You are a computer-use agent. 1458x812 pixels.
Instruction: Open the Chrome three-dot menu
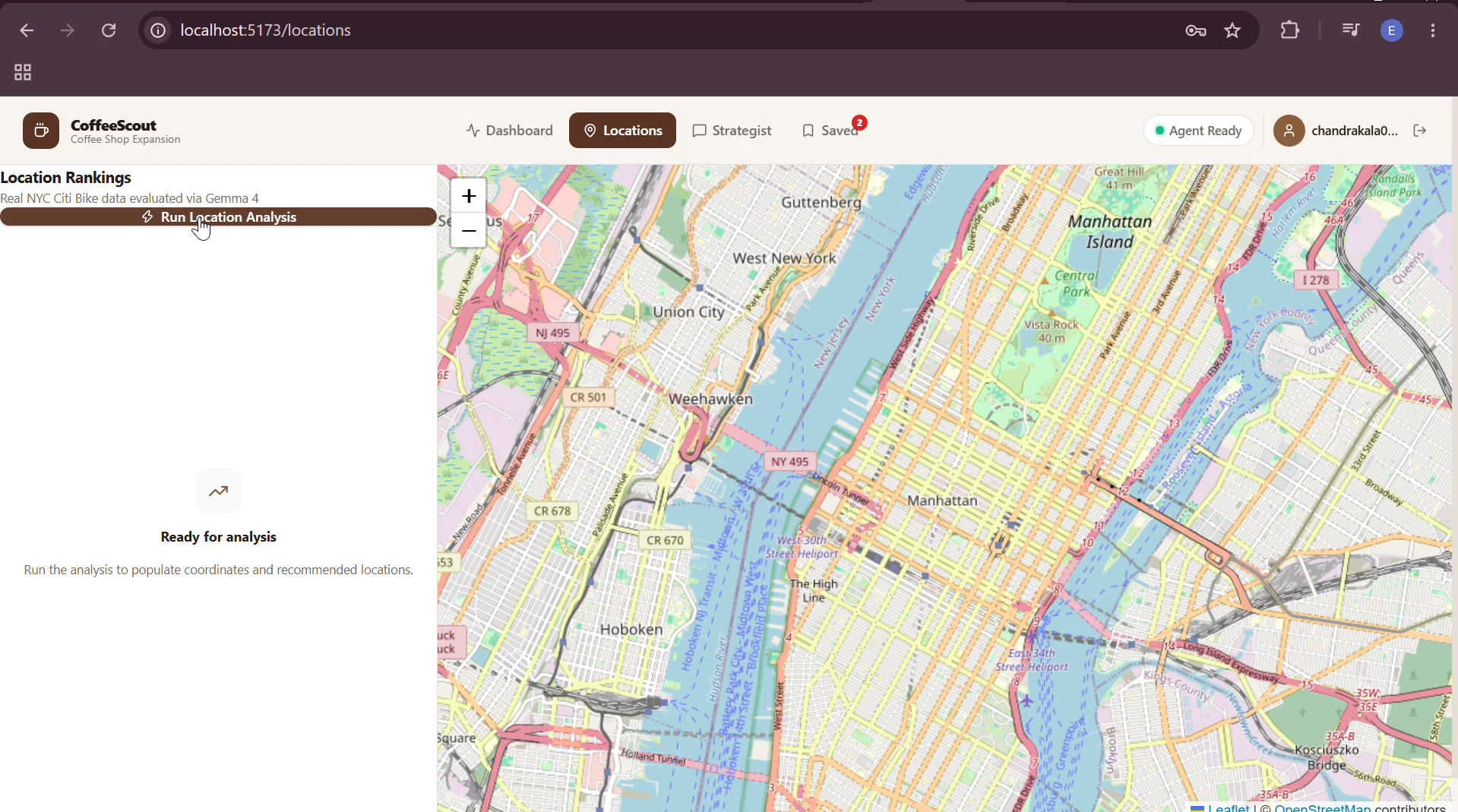click(x=1434, y=30)
